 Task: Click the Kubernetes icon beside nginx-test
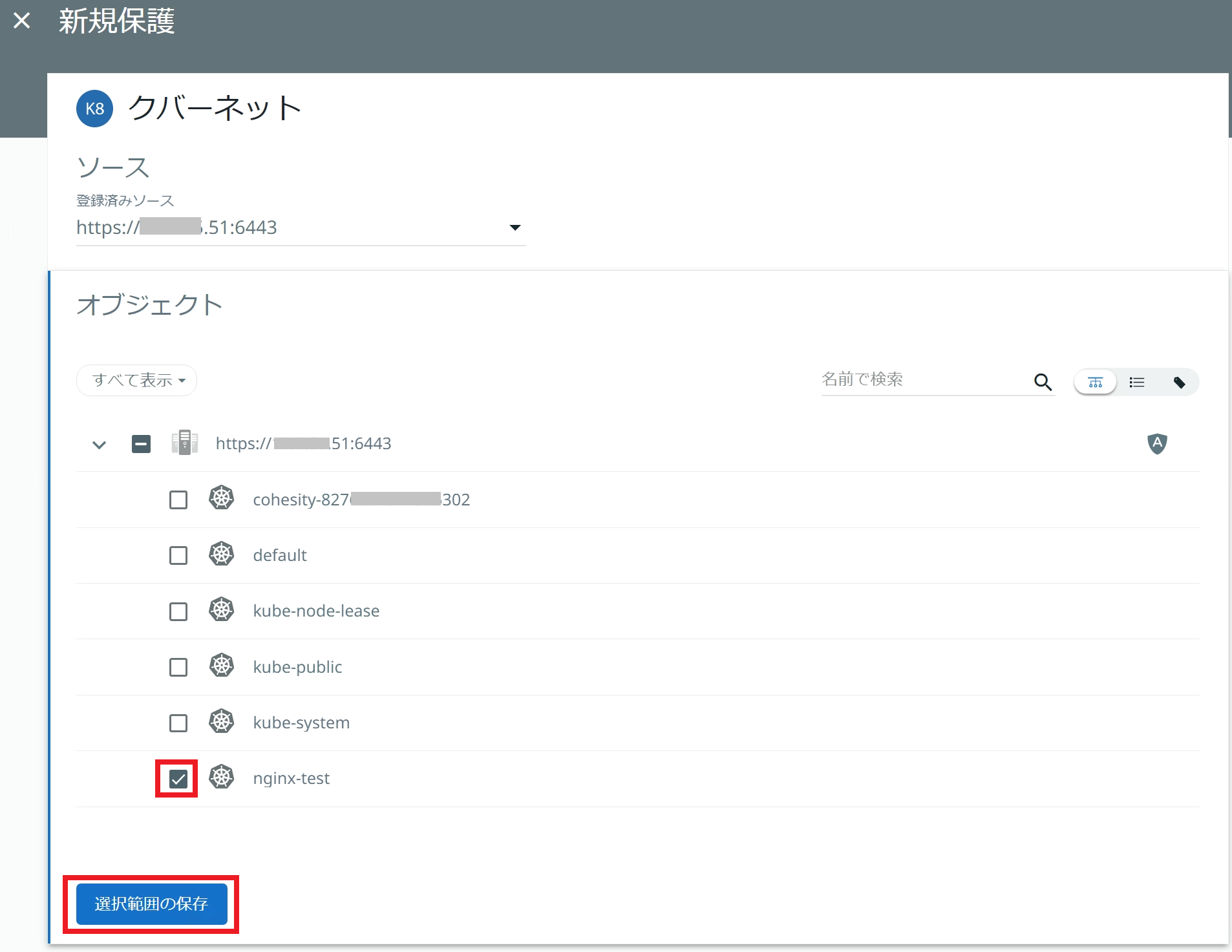(x=222, y=777)
